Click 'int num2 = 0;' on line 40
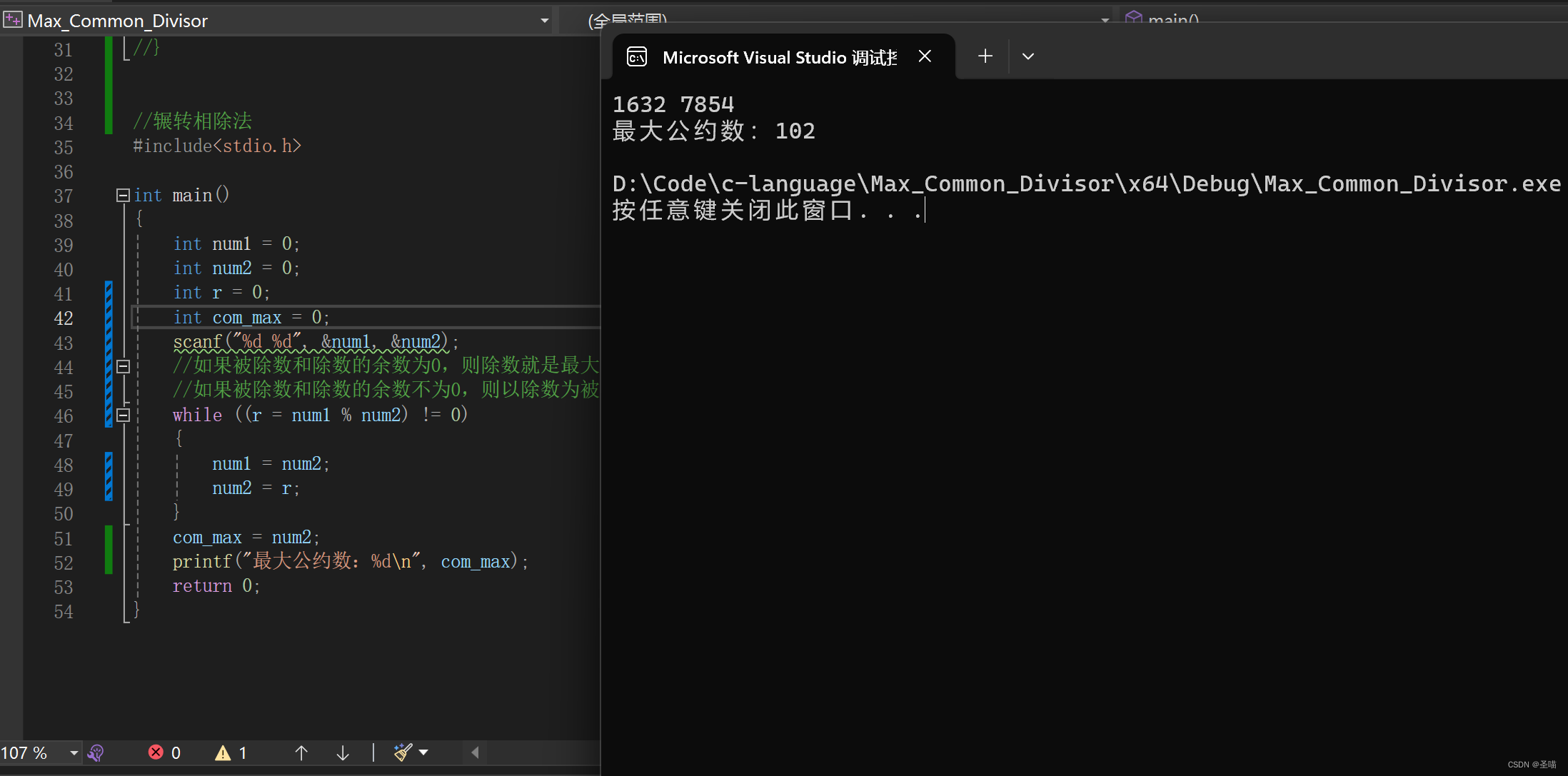Image resolution: width=1568 pixels, height=776 pixels. [236, 268]
